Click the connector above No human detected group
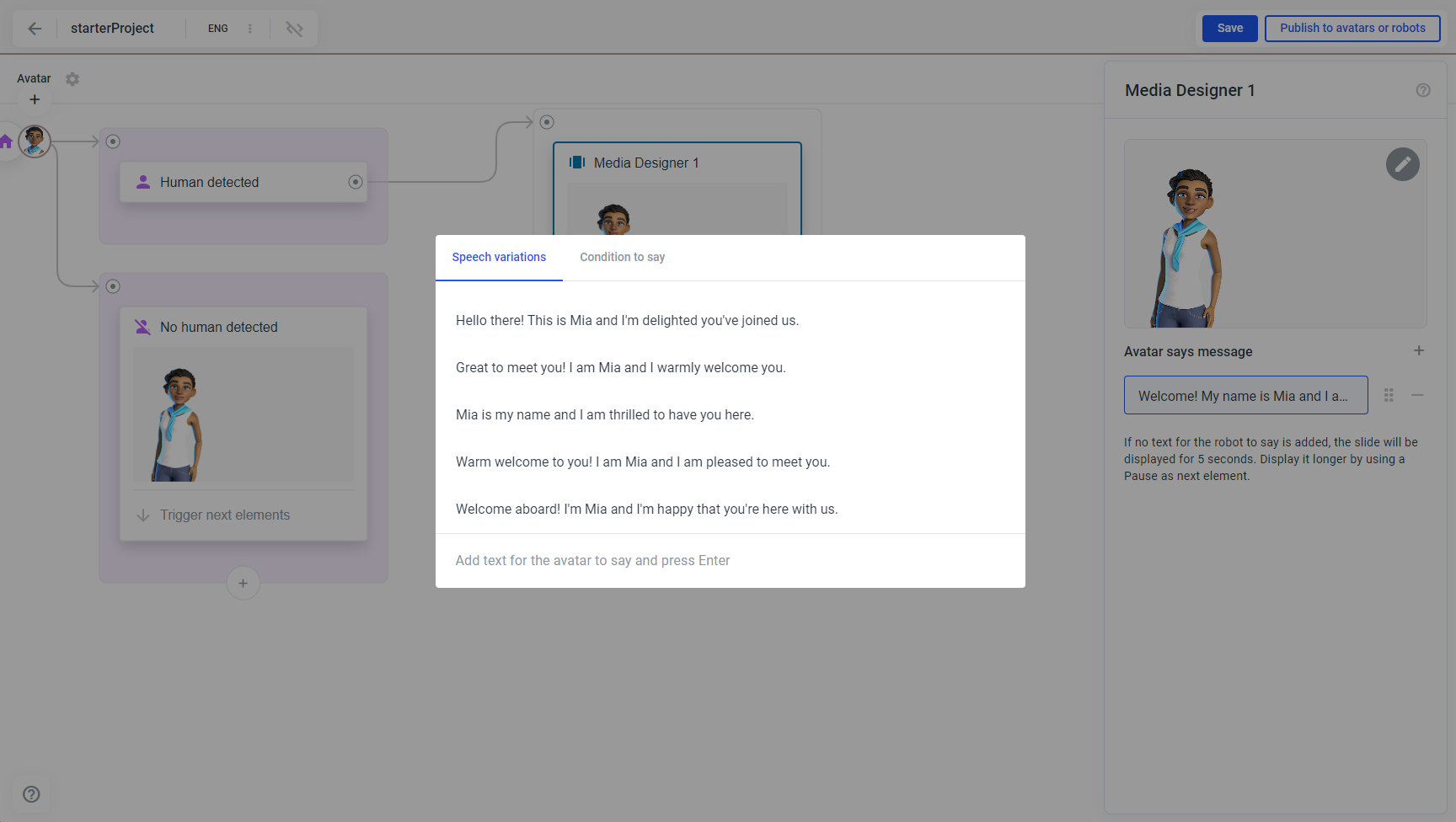Viewport: 1456px width, 822px height. point(113,286)
